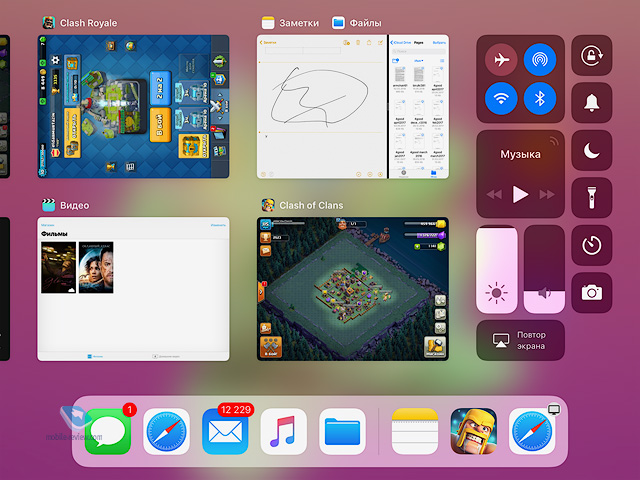Image resolution: width=640 pixels, height=480 pixels.
Task: Tap the Заметки title icon
Action: pyautogui.click(x=268, y=23)
